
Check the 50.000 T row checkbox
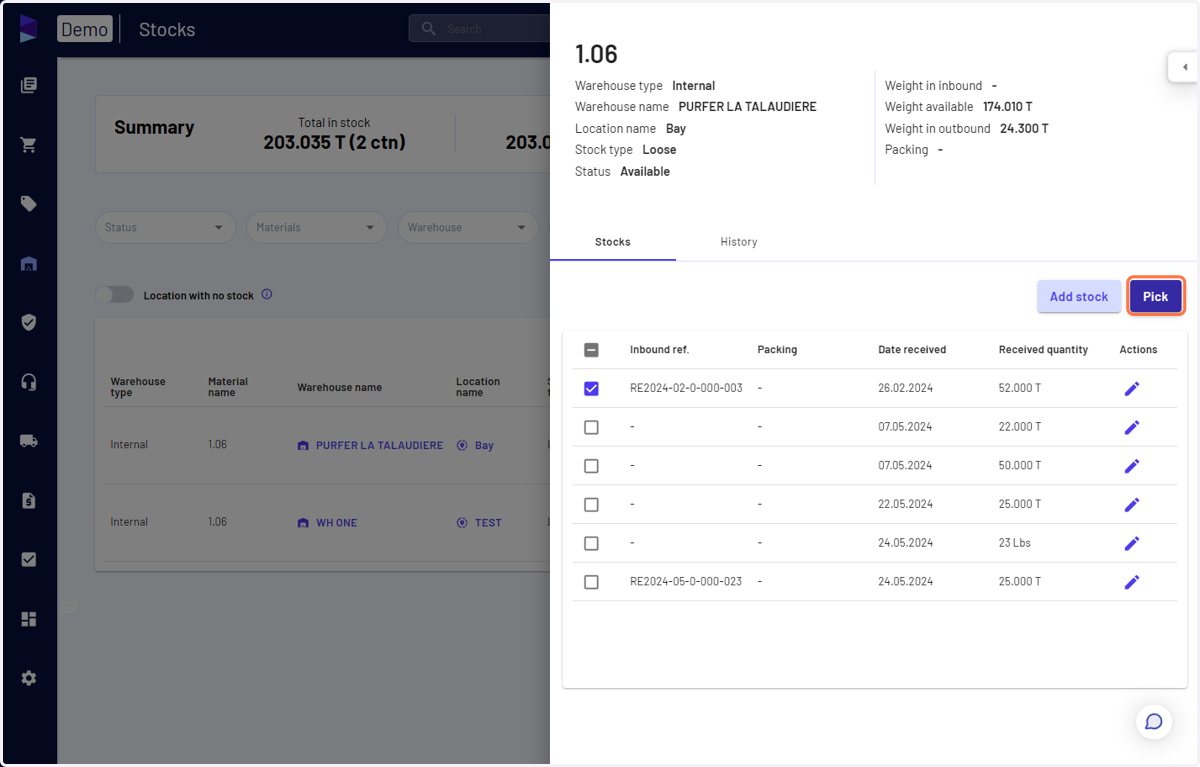pyautogui.click(x=591, y=466)
